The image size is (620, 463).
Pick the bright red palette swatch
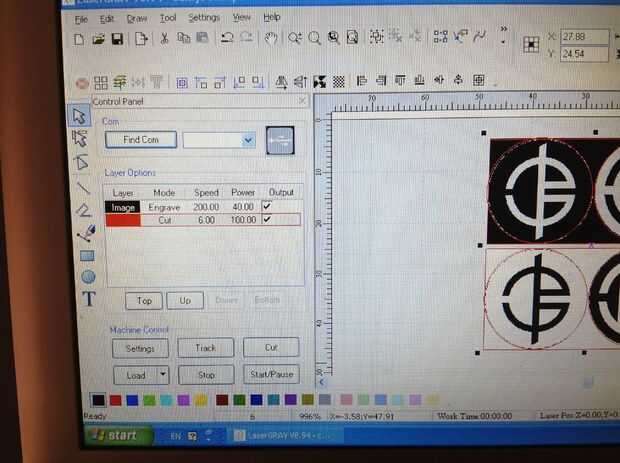pos(115,401)
